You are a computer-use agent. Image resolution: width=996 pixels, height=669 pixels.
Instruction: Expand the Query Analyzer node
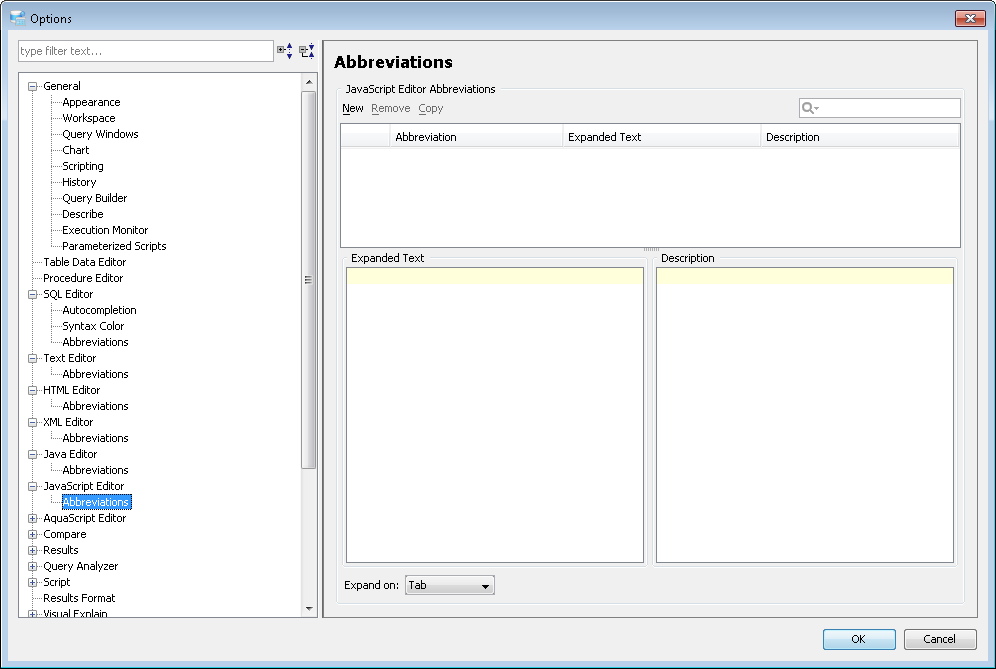[32, 566]
